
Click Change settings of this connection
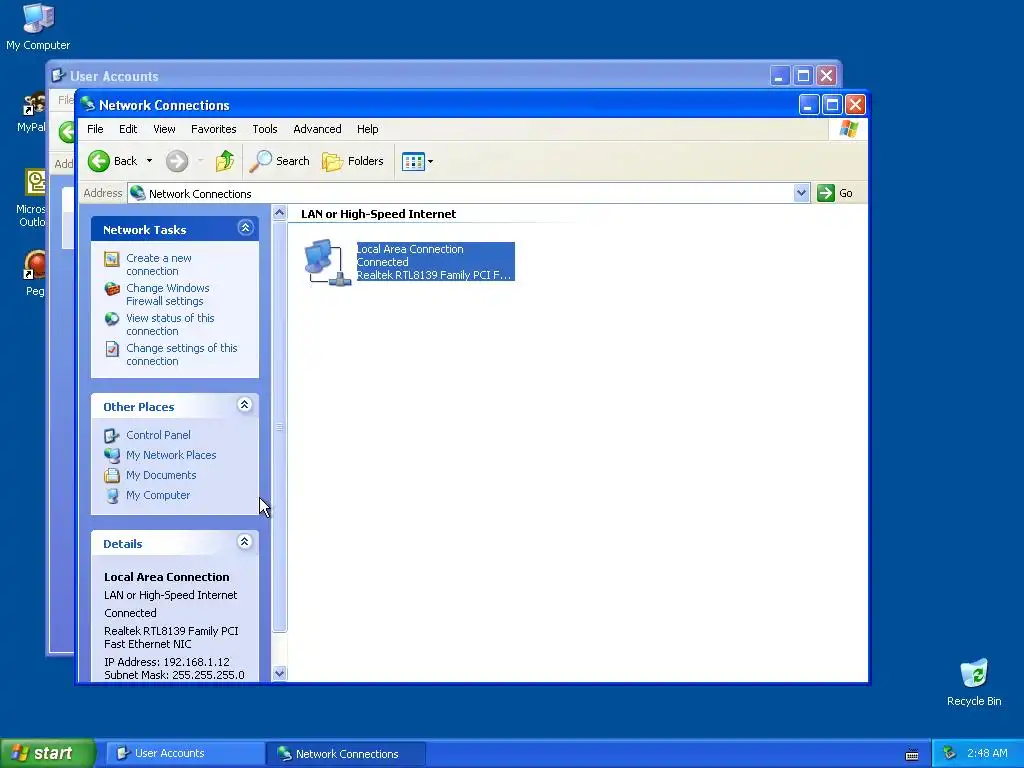point(182,355)
